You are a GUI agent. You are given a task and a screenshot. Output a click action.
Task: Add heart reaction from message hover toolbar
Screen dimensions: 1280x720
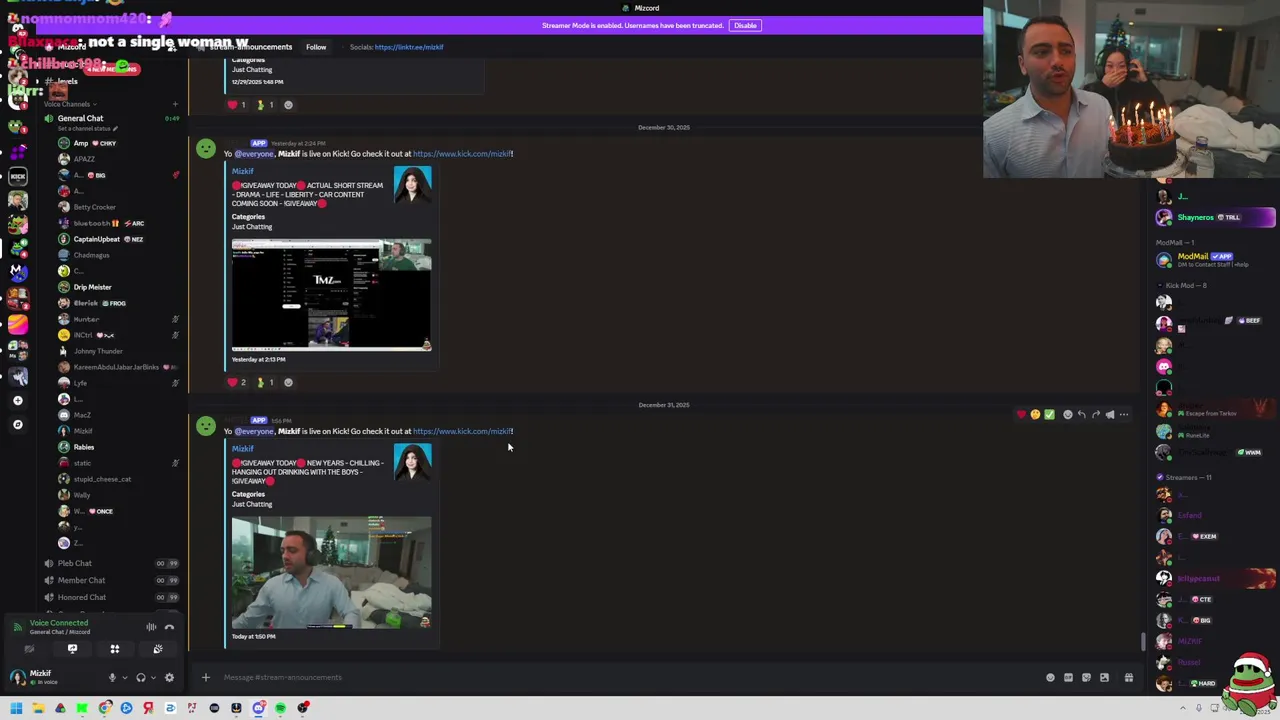(1021, 414)
